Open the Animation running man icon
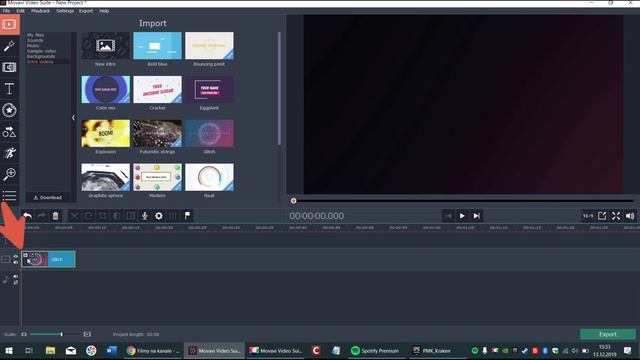The width and height of the screenshot is (640, 360). pyautogui.click(x=9, y=153)
